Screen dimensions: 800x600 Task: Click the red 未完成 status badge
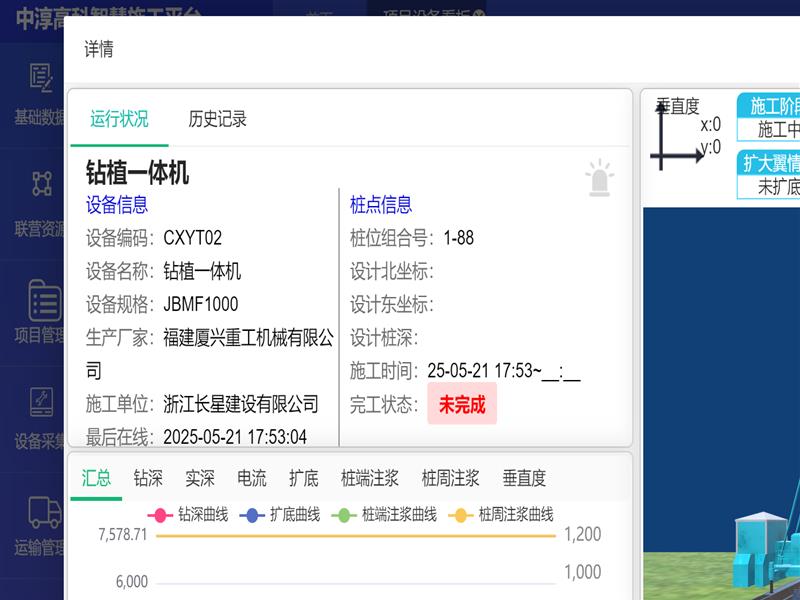pos(462,404)
